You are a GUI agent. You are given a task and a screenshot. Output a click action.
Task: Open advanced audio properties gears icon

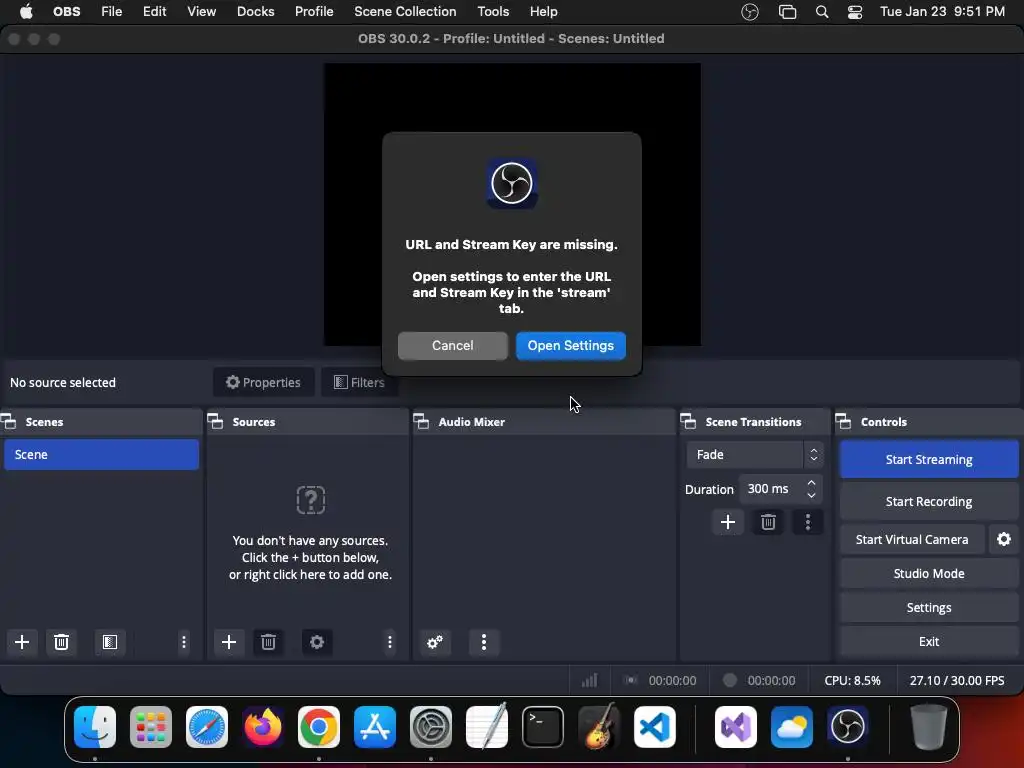(435, 642)
